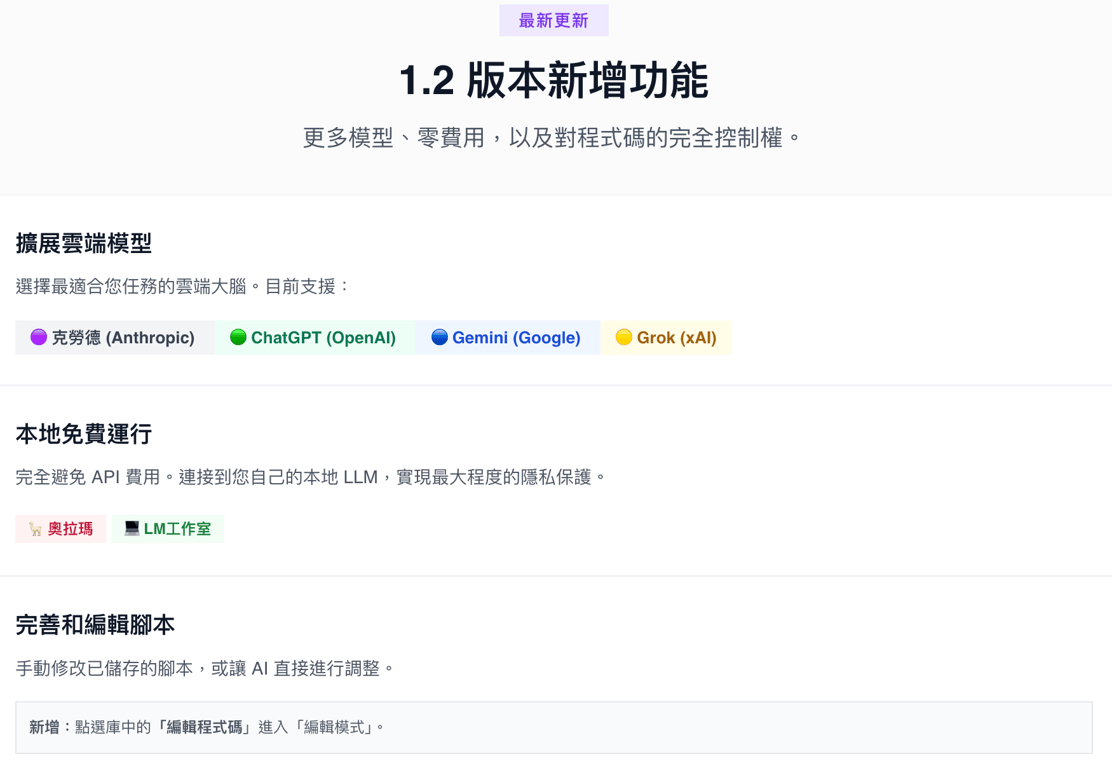This screenshot has height=768, width=1112.
Task: Click the purple circle icon beside 克勞德
Action: pyautogui.click(x=38, y=338)
